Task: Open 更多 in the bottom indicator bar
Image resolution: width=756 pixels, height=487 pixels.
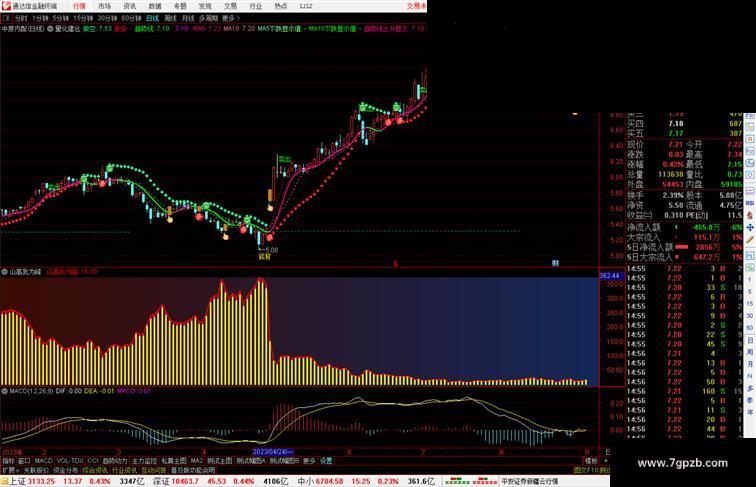Action: (309, 461)
